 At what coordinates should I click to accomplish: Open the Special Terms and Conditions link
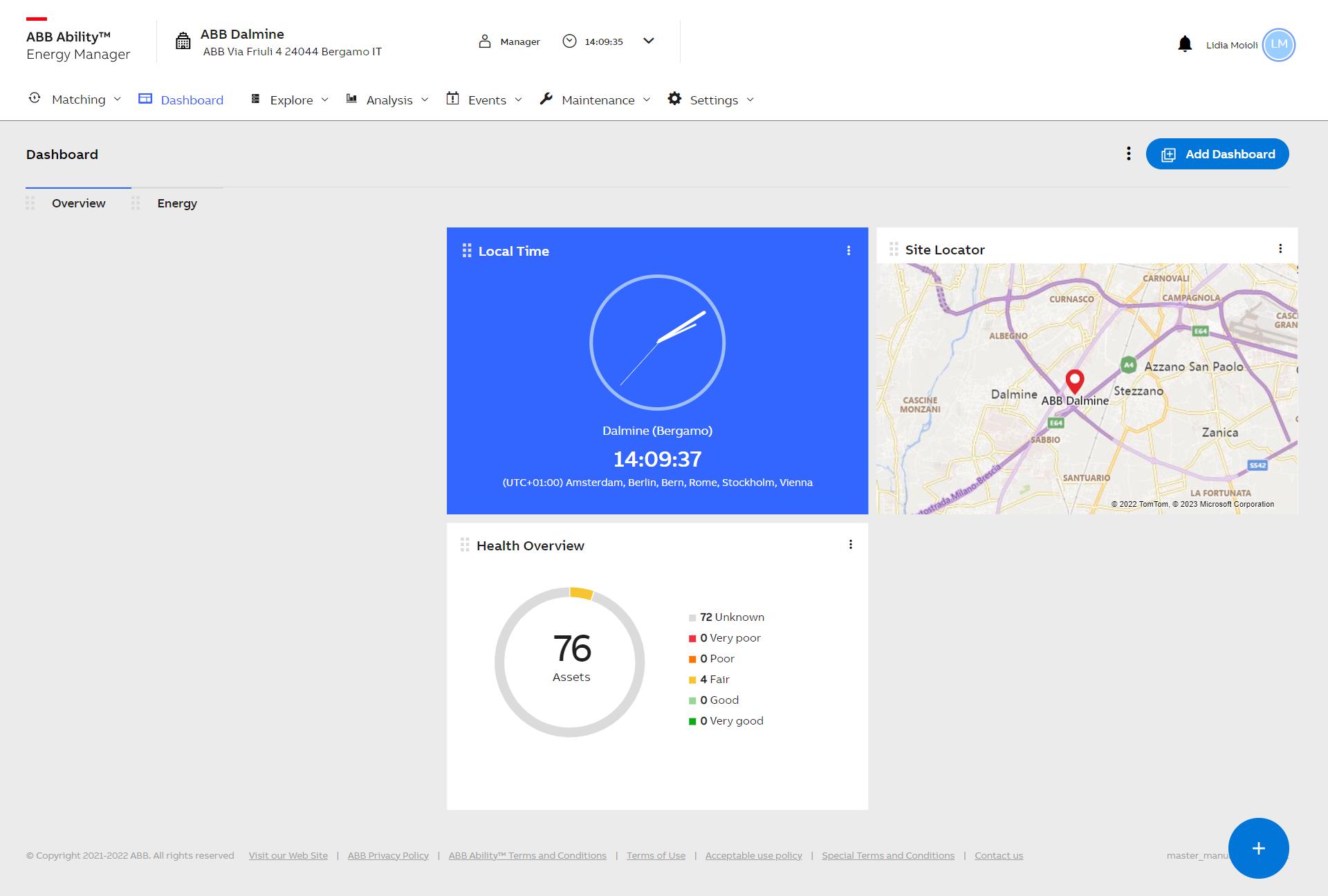tap(888, 855)
